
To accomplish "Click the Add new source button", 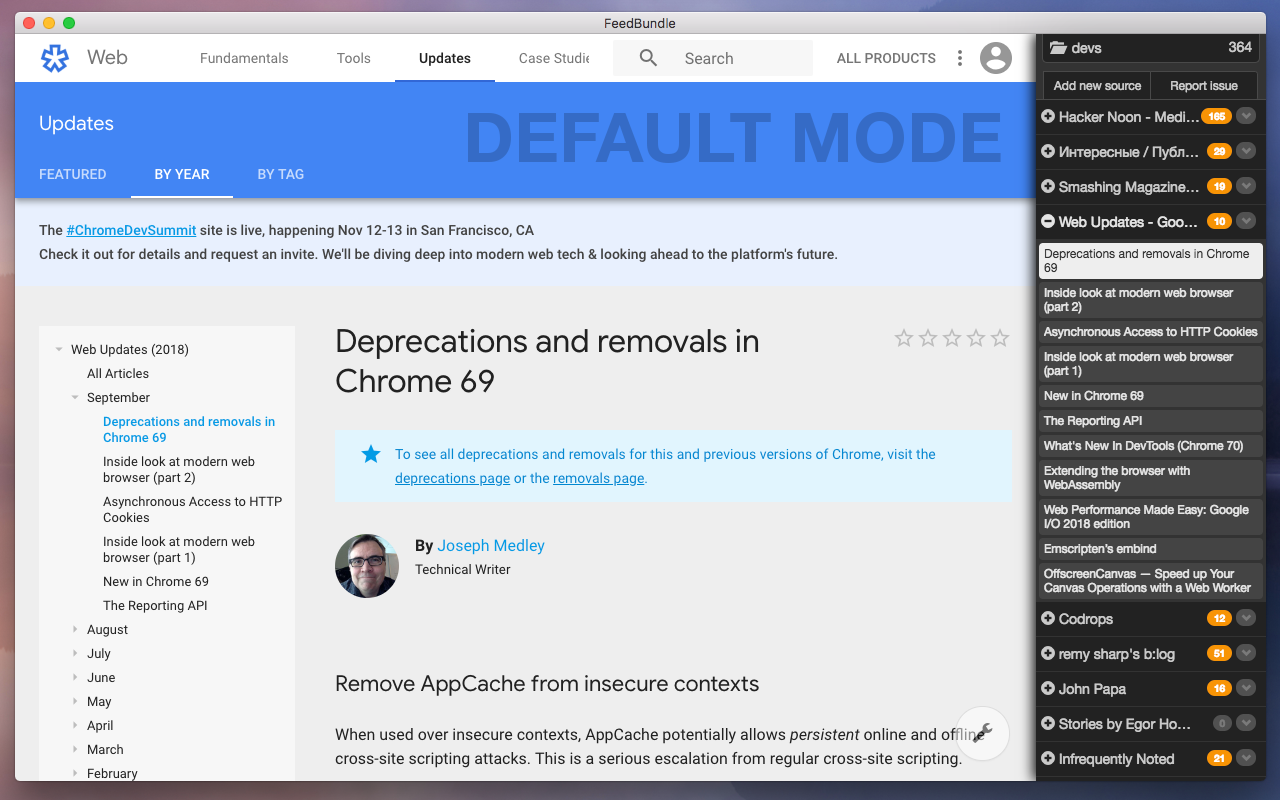I will (x=1097, y=86).
